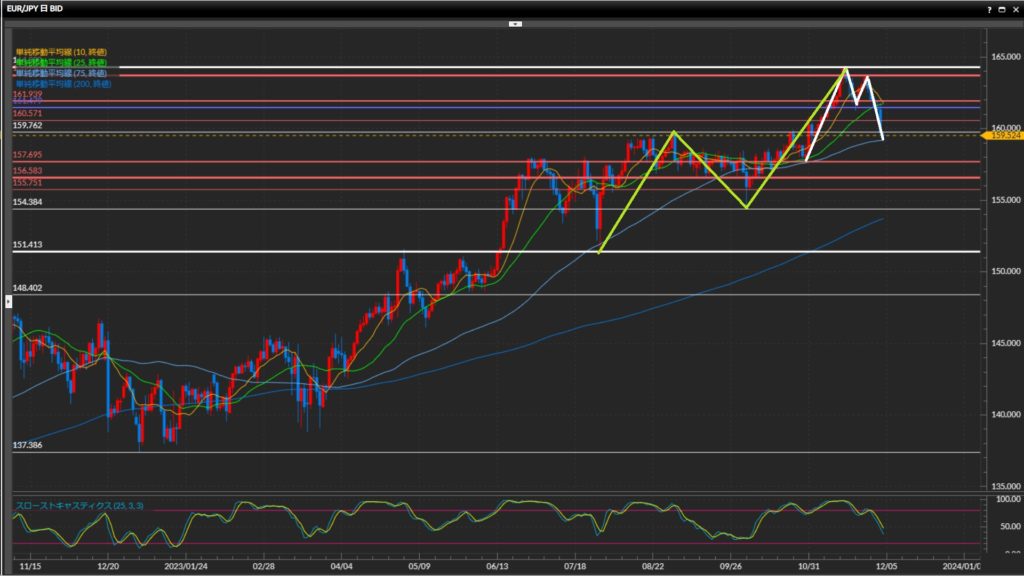This screenshot has width=1024, height=576.
Task: Expand the top toolbar dropdown arrow
Action: pyautogui.click(x=515, y=22)
